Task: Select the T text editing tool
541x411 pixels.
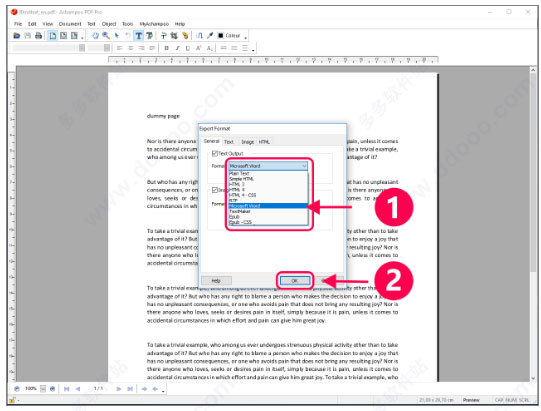Action: (138, 36)
